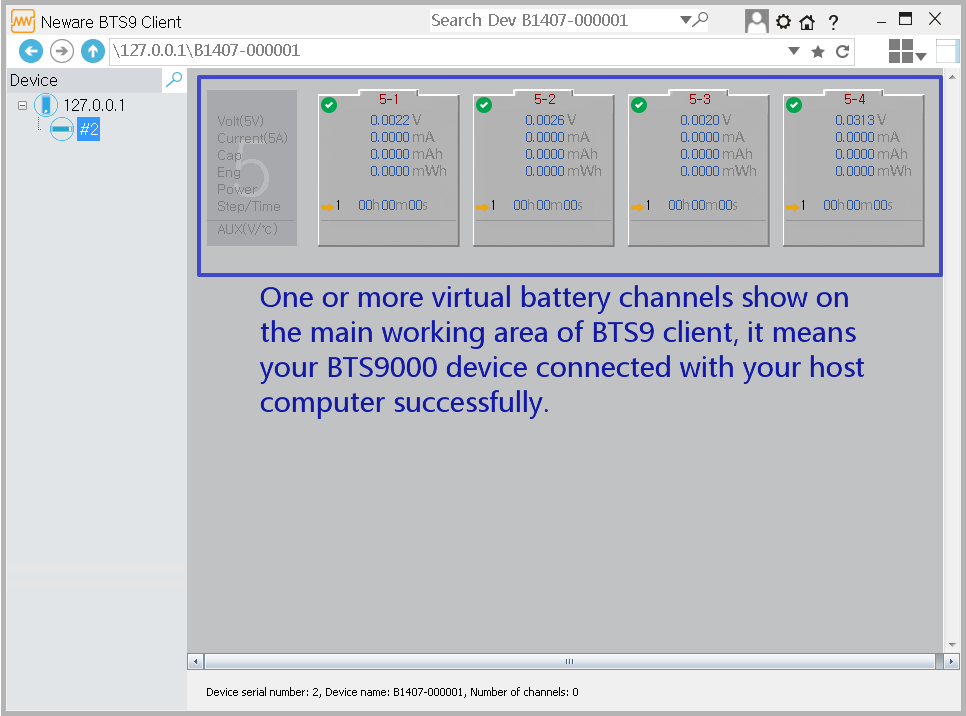Click the back navigation arrow
This screenshot has height=716, width=966.
[x=31, y=51]
